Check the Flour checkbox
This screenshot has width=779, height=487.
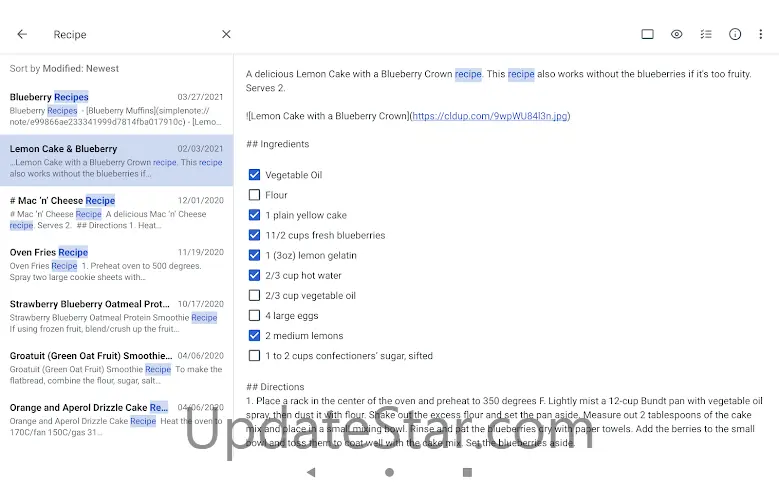254,195
